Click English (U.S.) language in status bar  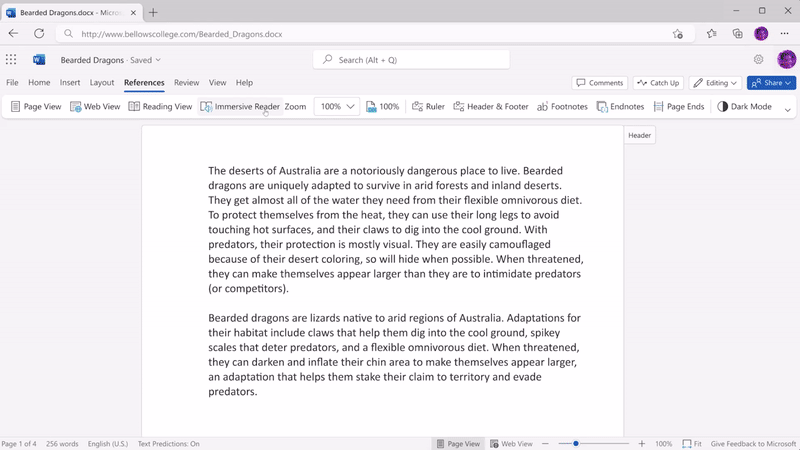point(108,444)
